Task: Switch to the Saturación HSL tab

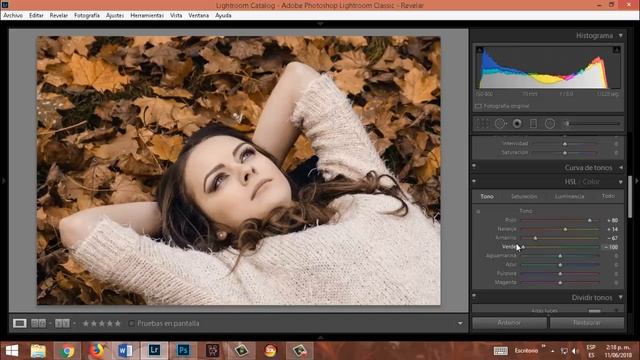Action: coord(524,197)
